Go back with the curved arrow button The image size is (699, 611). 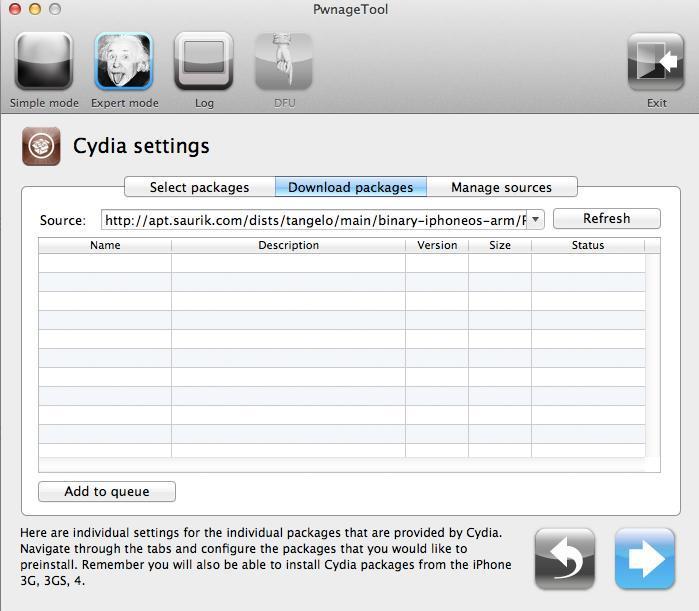pos(565,558)
